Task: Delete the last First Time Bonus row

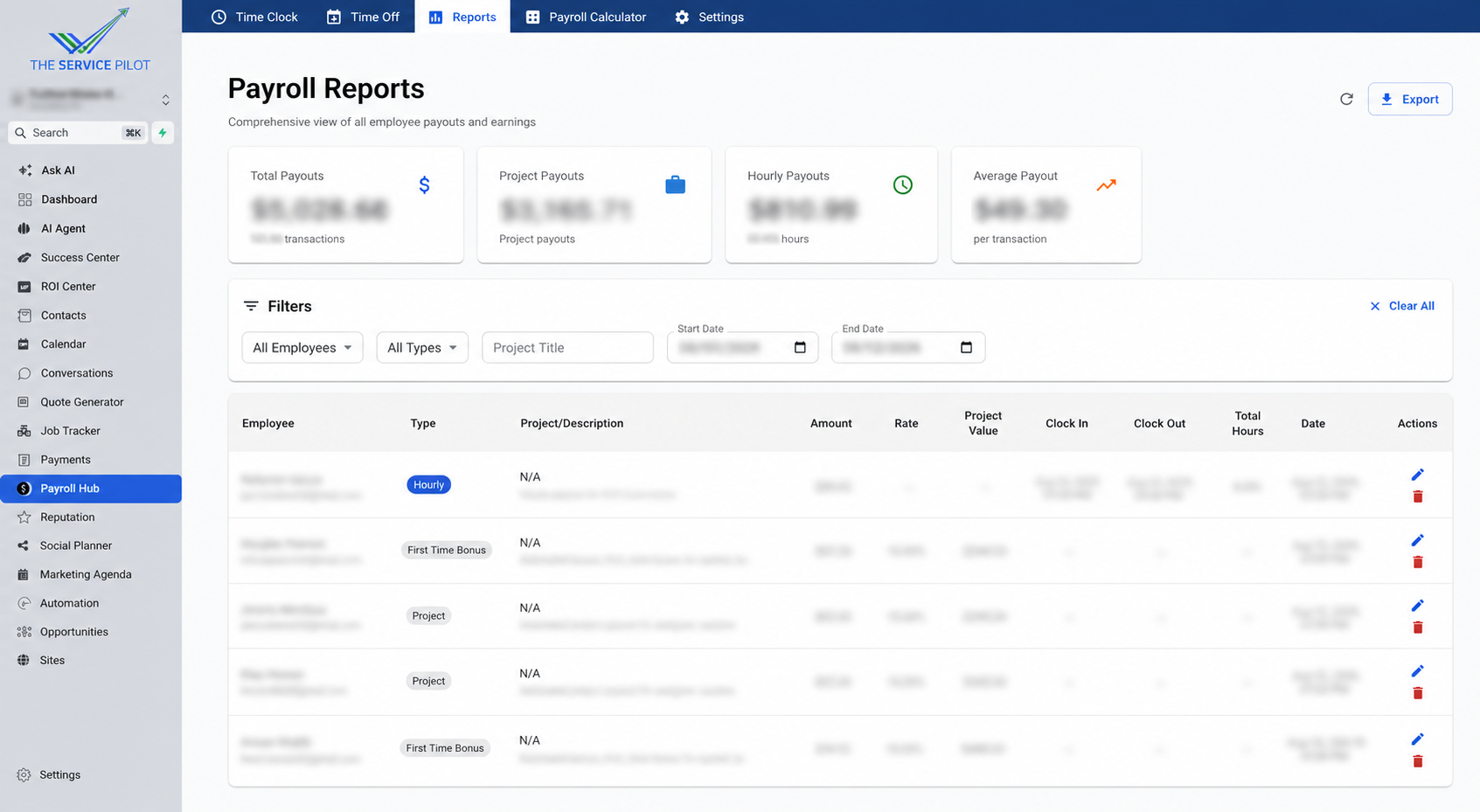Action: pyautogui.click(x=1417, y=761)
